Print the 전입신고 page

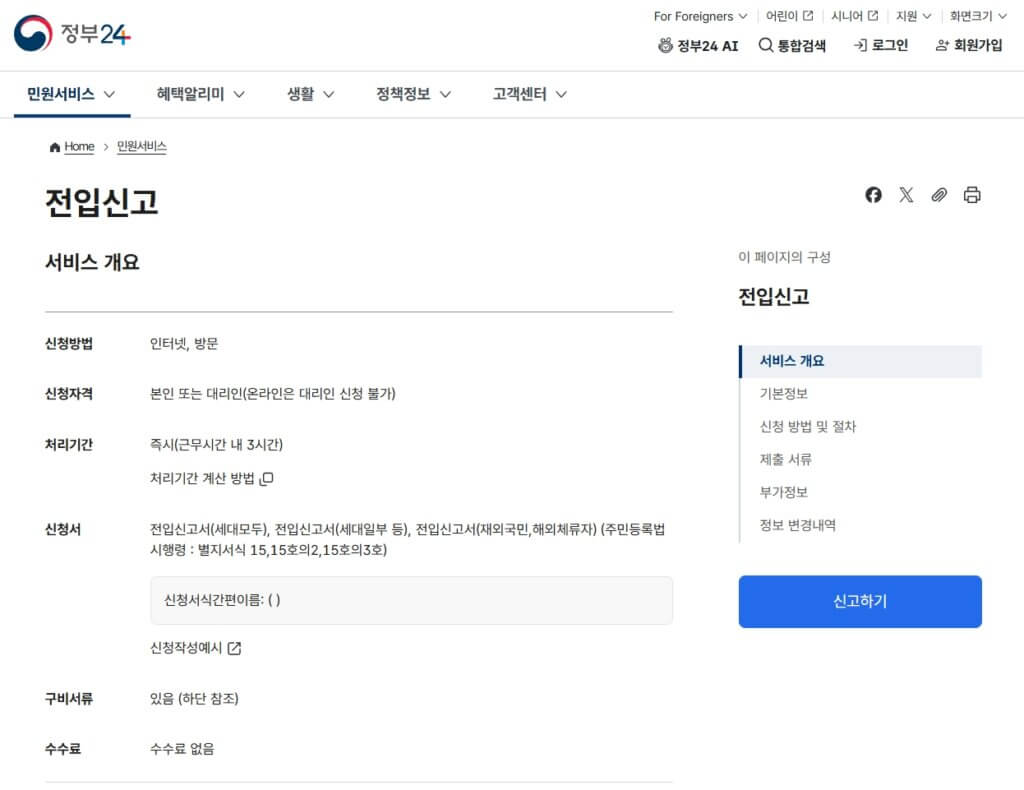coord(972,195)
